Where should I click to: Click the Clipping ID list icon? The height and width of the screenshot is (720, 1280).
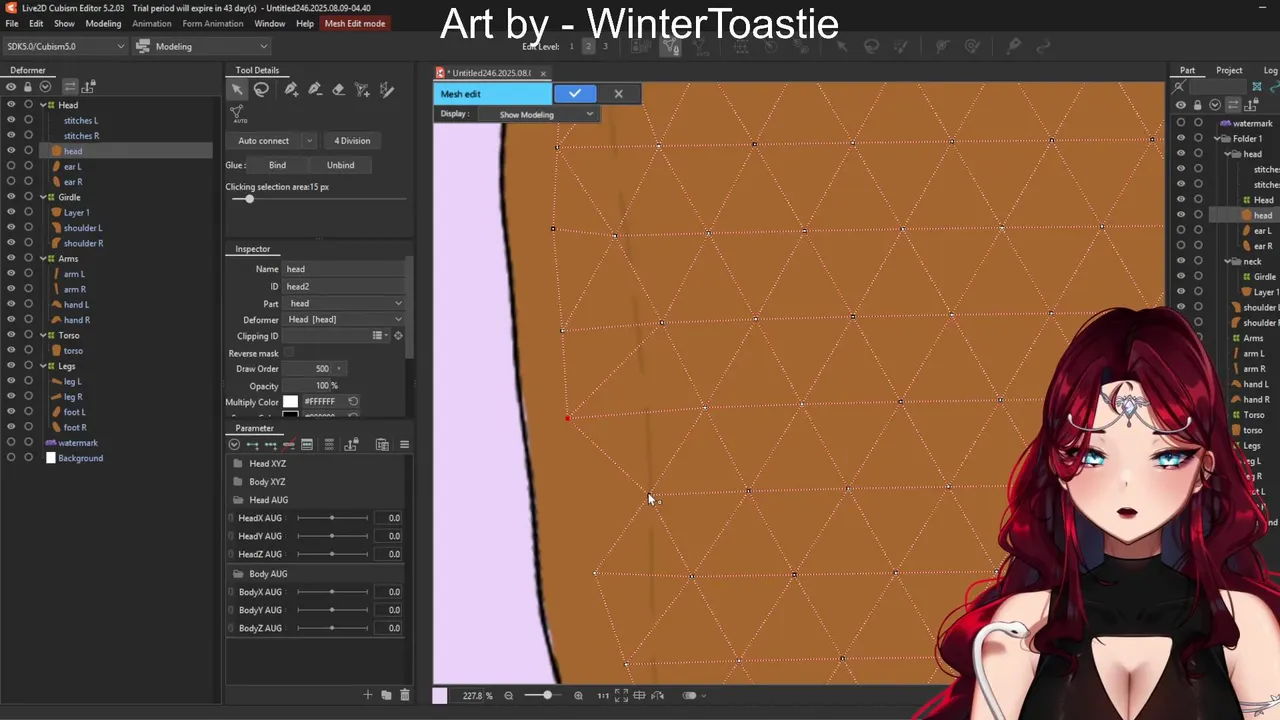click(377, 336)
